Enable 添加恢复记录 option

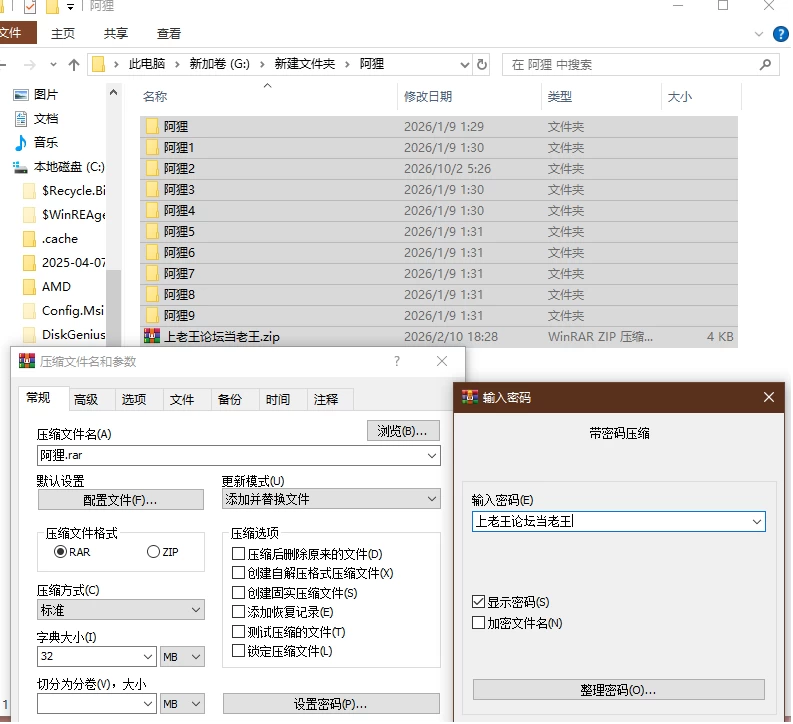(x=238, y=612)
